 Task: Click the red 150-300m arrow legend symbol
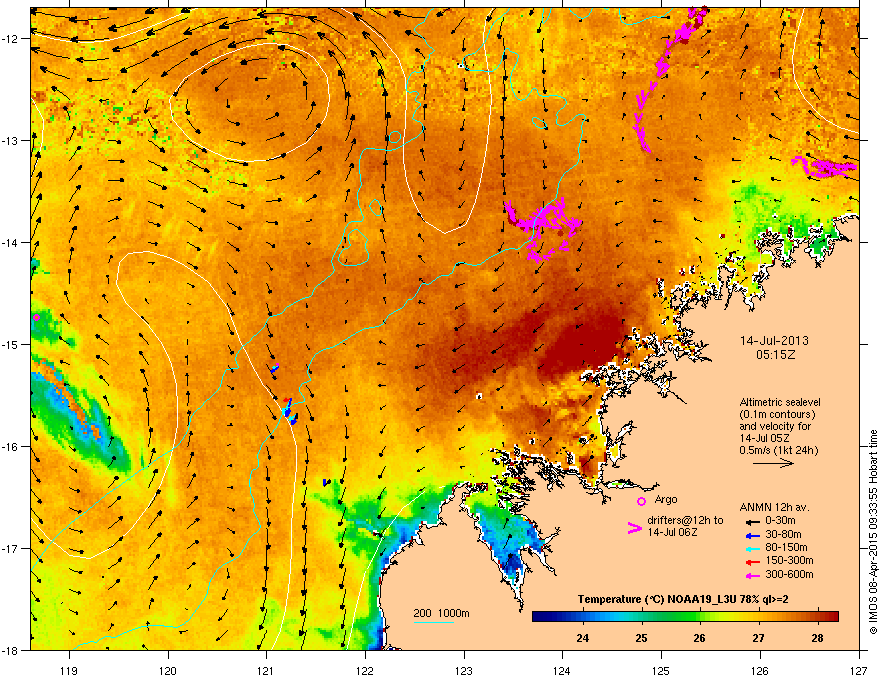[x=751, y=561]
